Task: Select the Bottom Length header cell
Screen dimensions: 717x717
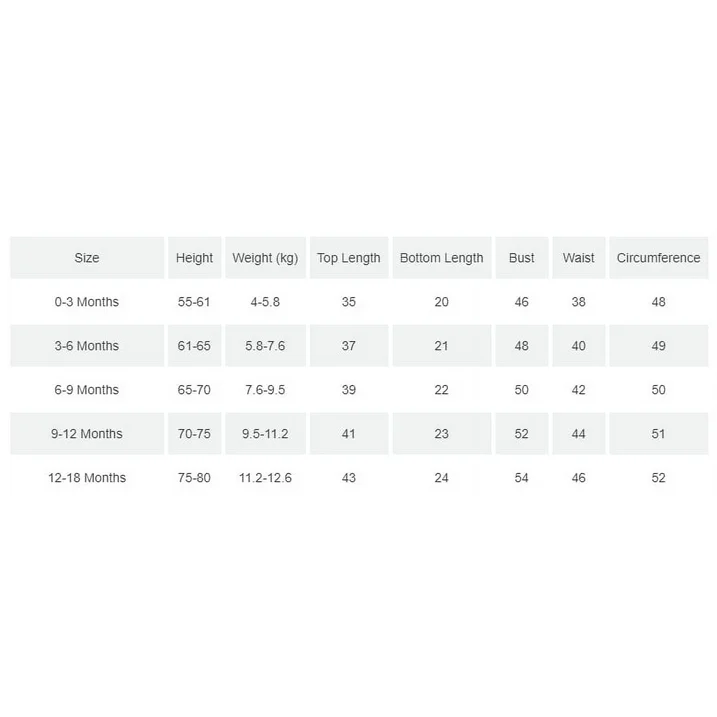Action: [441, 258]
